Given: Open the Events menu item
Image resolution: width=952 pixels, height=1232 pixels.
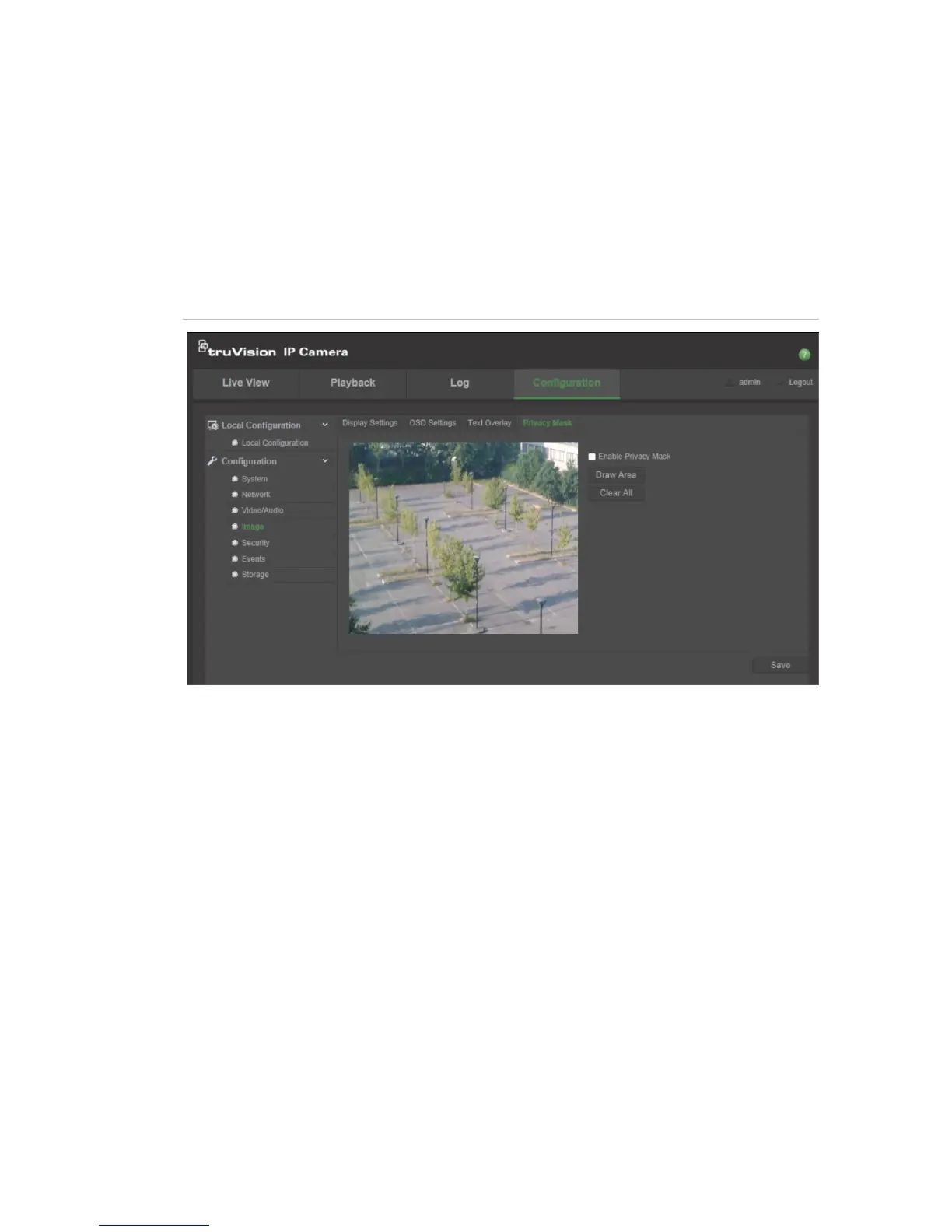Looking at the screenshot, I should click(x=254, y=559).
